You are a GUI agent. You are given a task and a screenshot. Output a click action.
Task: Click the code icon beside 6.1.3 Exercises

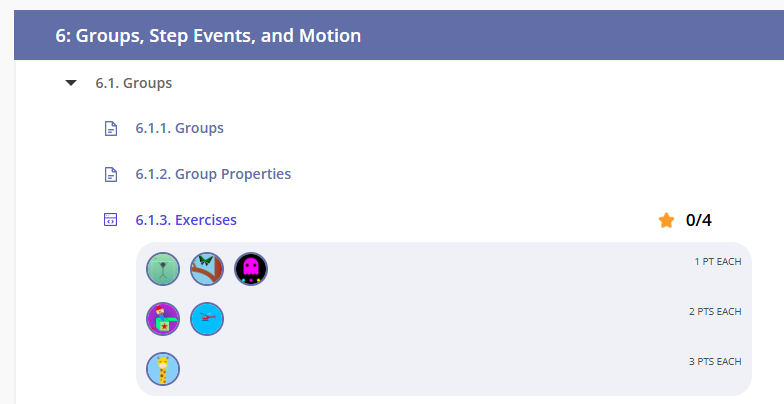coord(111,220)
